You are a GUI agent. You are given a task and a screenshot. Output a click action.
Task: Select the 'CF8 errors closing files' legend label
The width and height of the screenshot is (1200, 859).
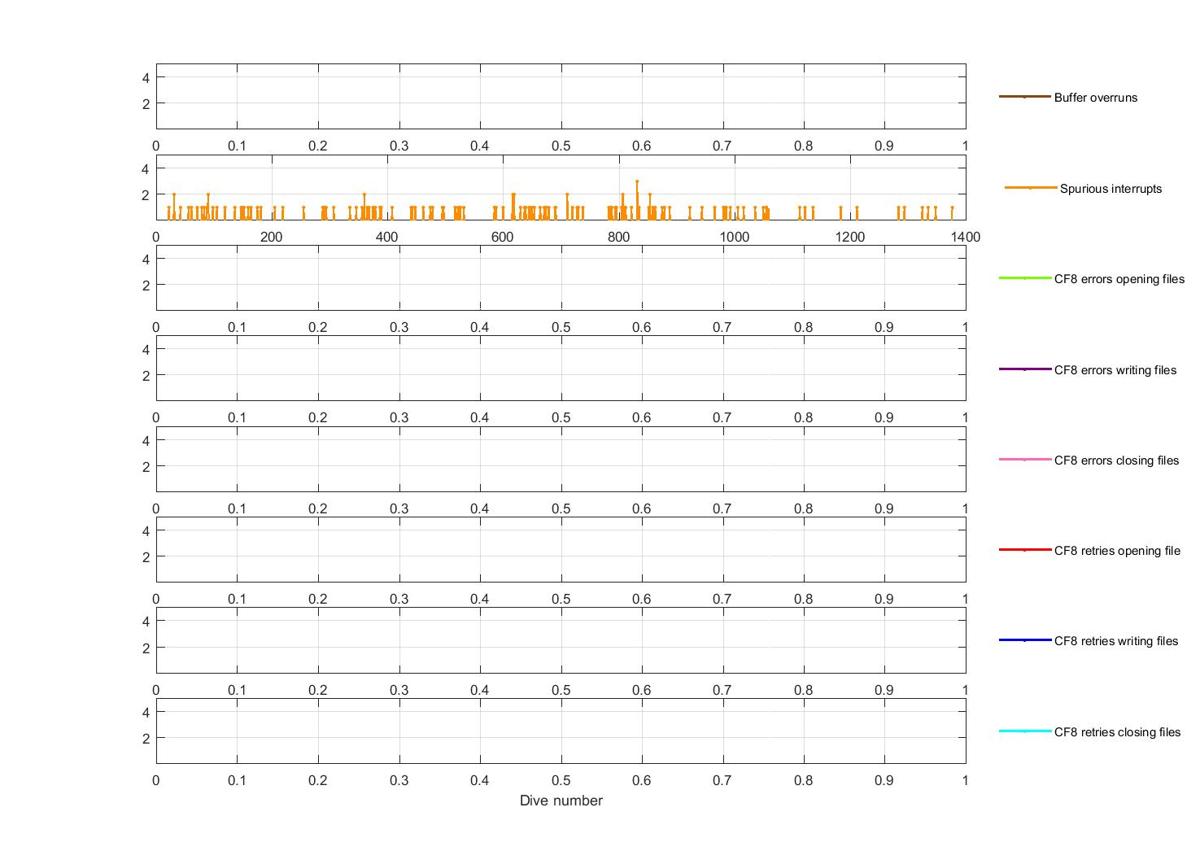(x=1116, y=460)
